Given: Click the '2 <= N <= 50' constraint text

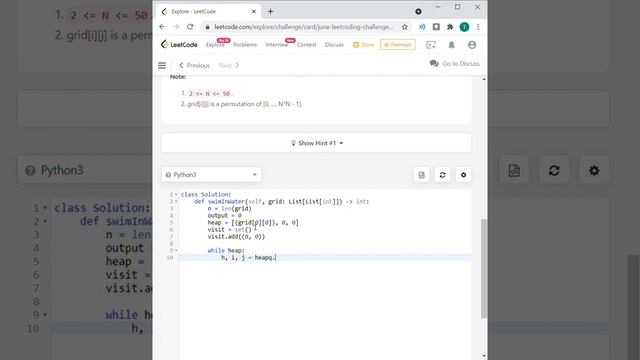Looking at the screenshot, I should (x=209, y=94).
